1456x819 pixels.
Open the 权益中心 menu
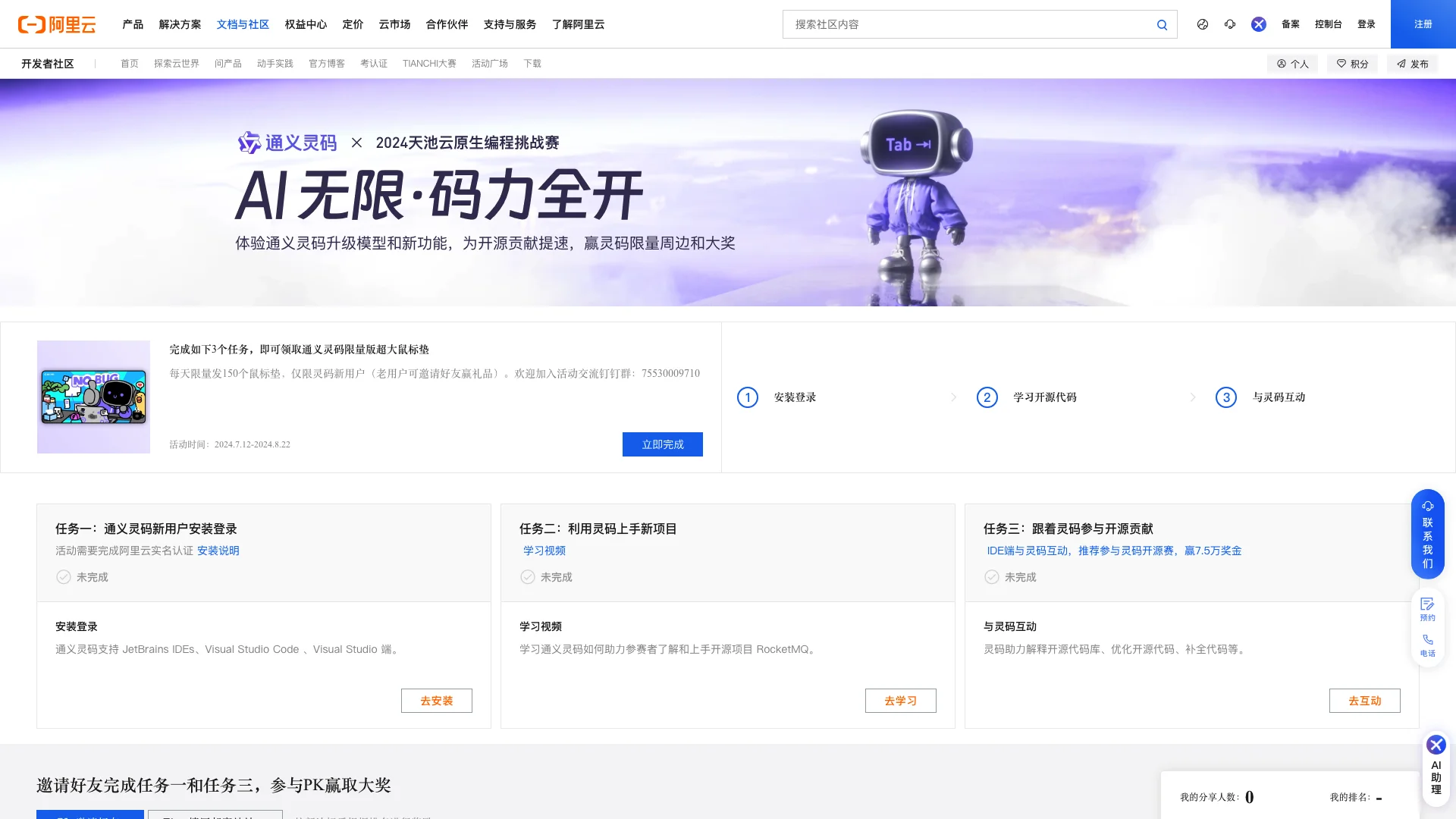click(306, 24)
